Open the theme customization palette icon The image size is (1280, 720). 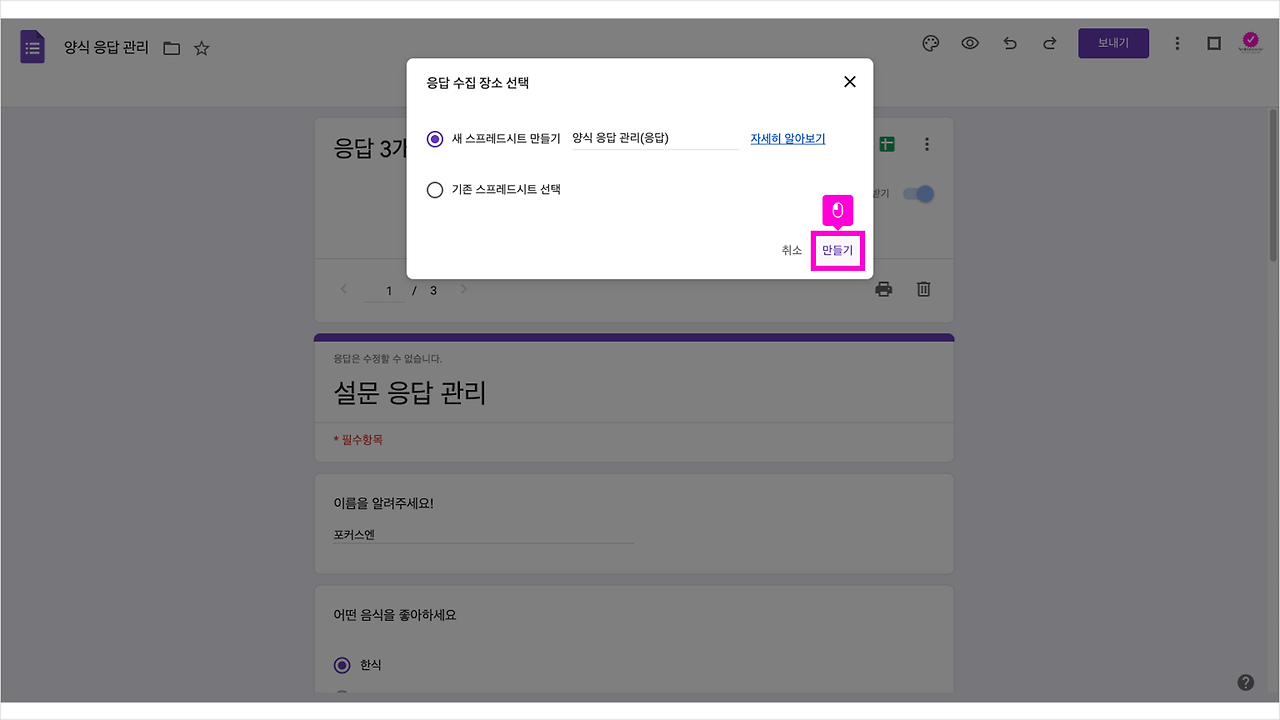pyautogui.click(x=930, y=43)
